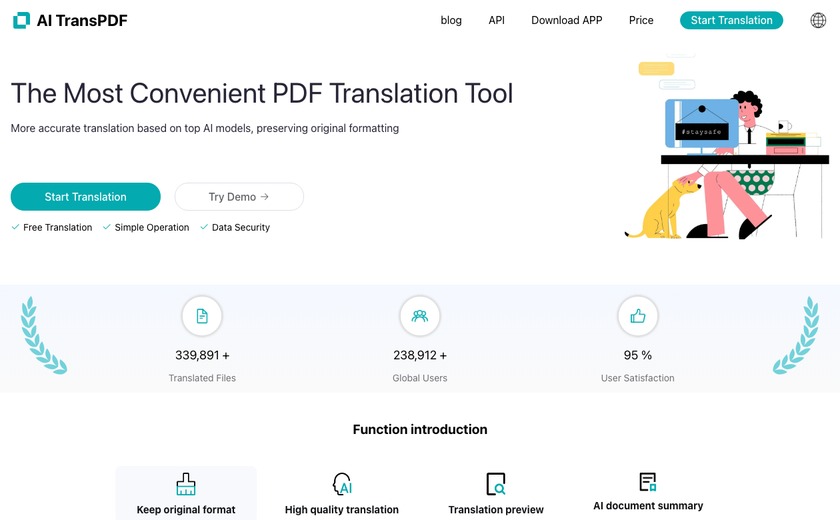This screenshot has height=520, width=840.
Task: Open the API menu item
Action: coord(497,20)
